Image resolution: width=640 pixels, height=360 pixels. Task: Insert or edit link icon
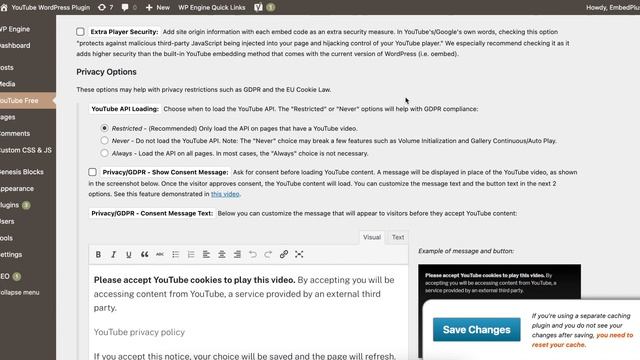pyautogui.click(x=284, y=254)
